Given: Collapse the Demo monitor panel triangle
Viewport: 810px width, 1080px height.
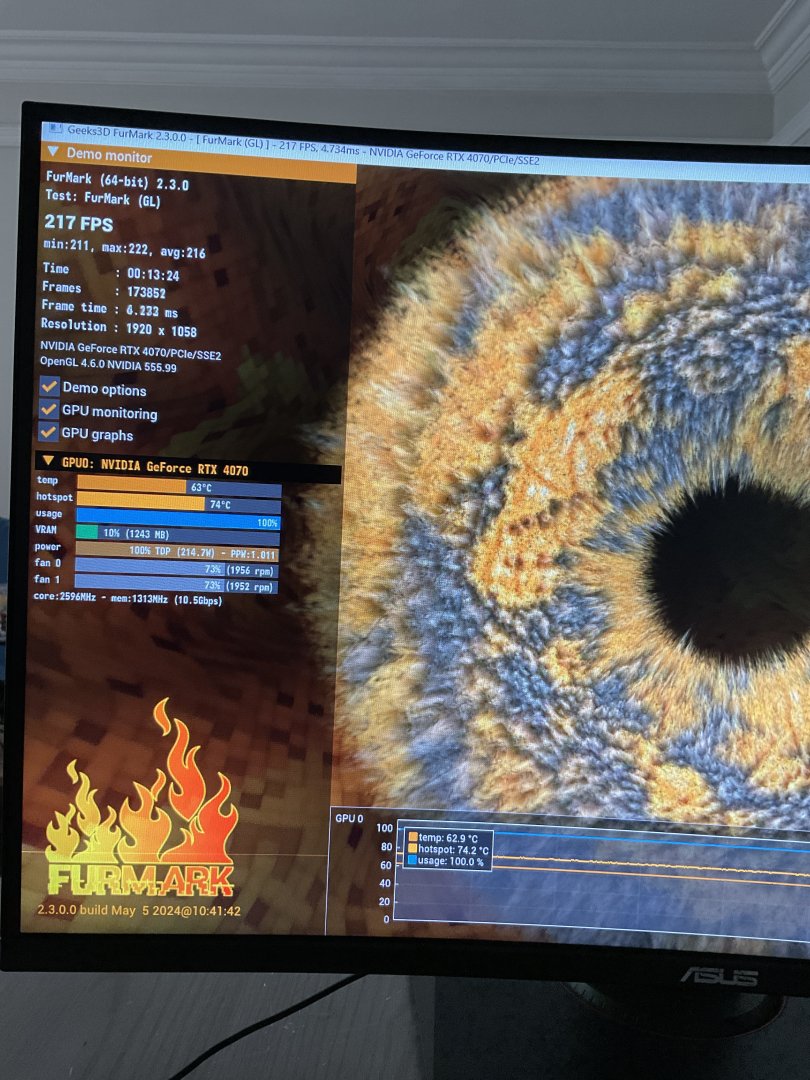Looking at the screenshot, I should pyautogui.click(x=52, y=151).
